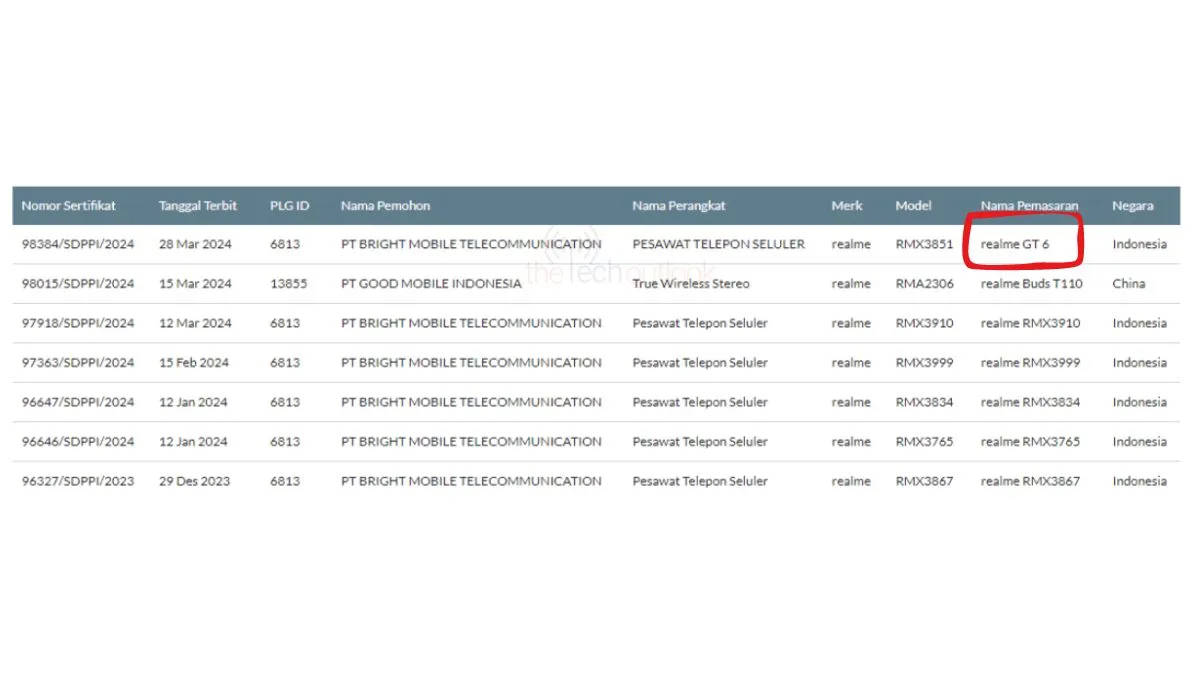Click PLG ID 13855
The width and height of the screenshot is (1200, 675).
pyautogui.click(x=289, y=284)
